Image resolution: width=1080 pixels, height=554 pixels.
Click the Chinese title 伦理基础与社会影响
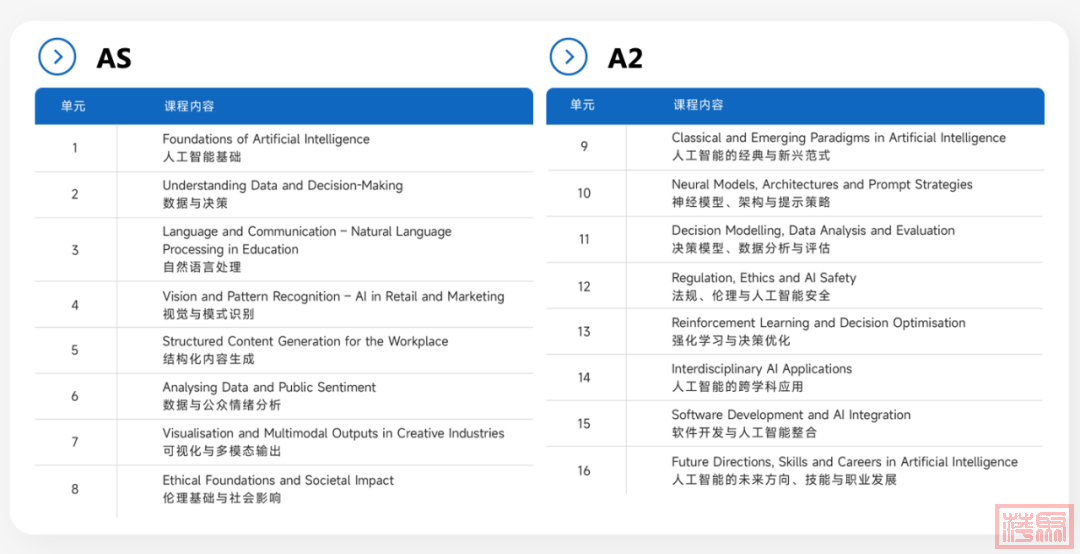tap(222, 498)
